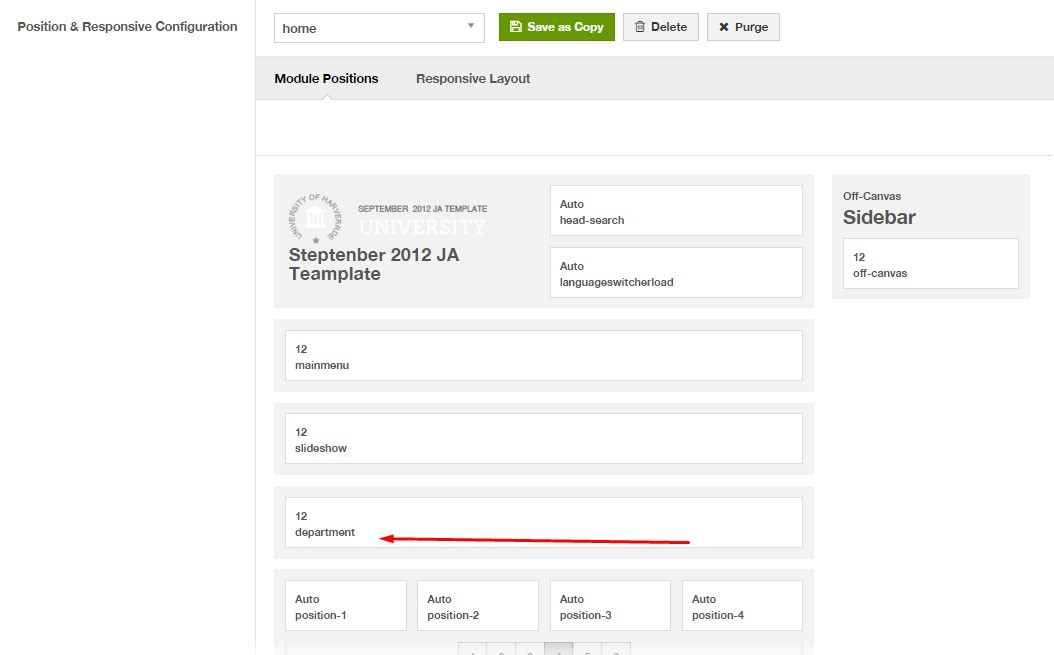
Task: Select the position-3 block
Action: (x=610, y=606)
